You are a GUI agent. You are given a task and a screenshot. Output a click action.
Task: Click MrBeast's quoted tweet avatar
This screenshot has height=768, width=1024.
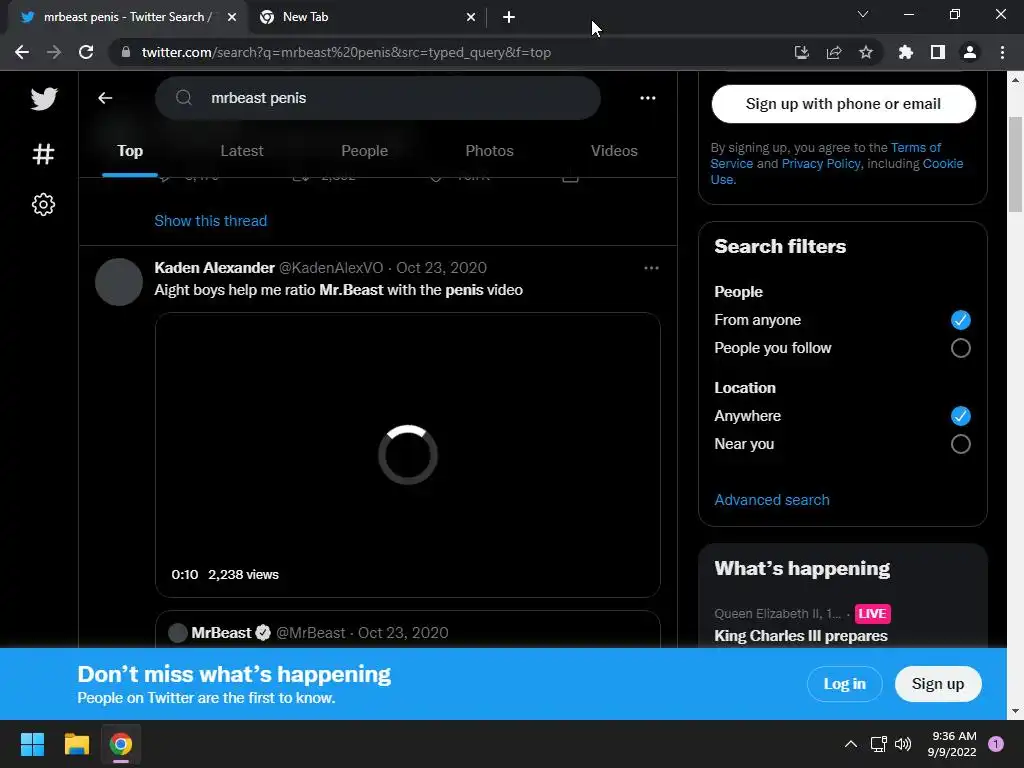tap(178, 633)
